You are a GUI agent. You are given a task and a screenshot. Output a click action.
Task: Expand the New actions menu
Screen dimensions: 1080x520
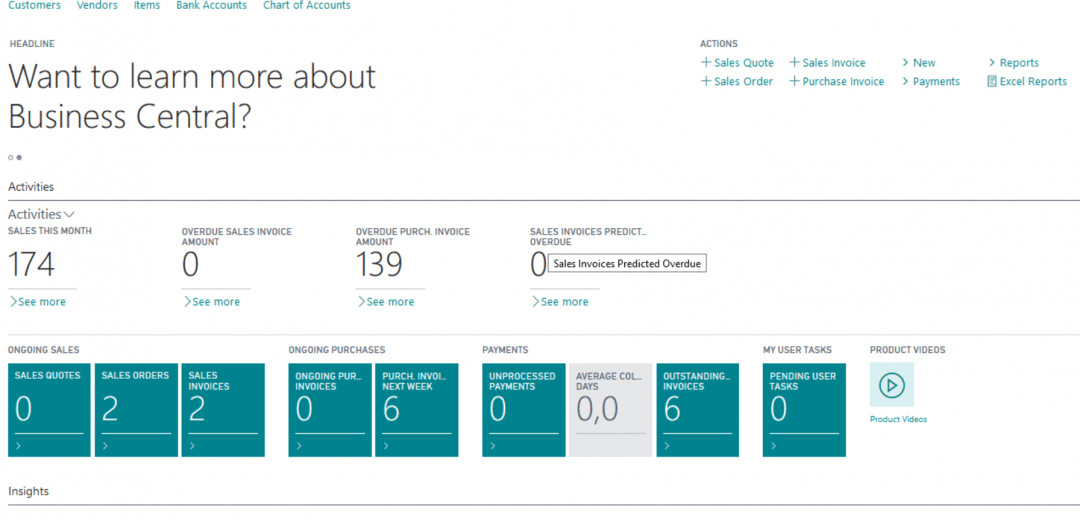click(918, 63)
